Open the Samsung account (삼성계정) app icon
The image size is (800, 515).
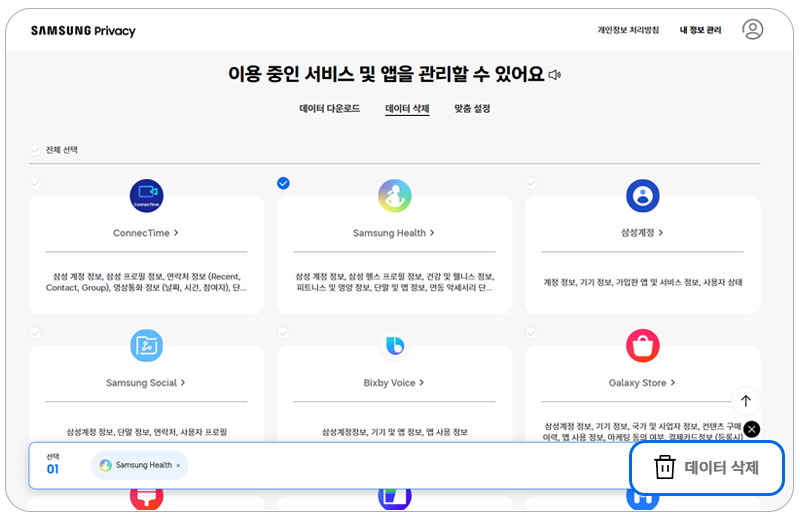point(642,196)
